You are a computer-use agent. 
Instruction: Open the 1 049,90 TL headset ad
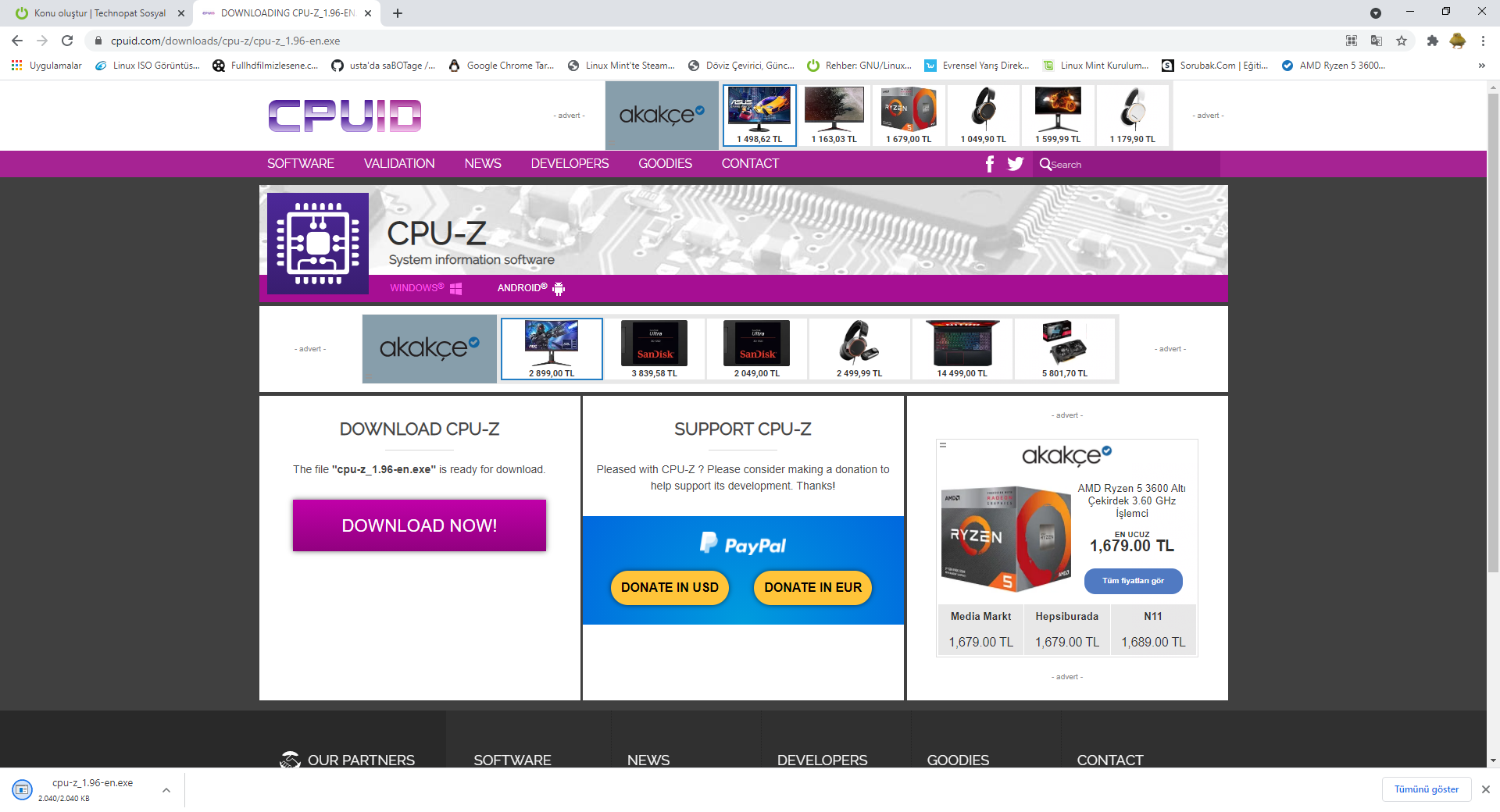click(984, 116)
